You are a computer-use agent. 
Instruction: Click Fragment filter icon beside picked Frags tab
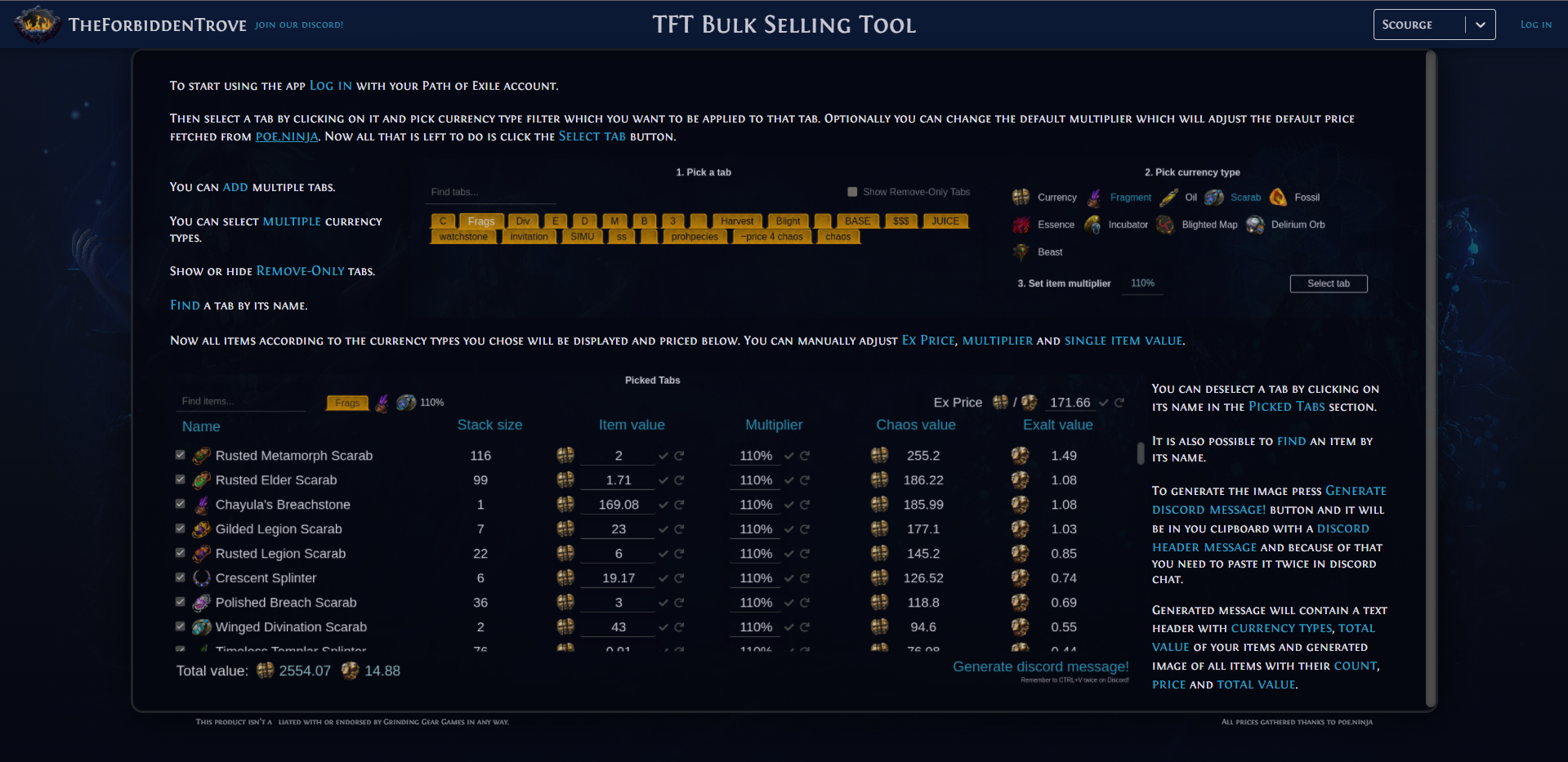[382, 403]
